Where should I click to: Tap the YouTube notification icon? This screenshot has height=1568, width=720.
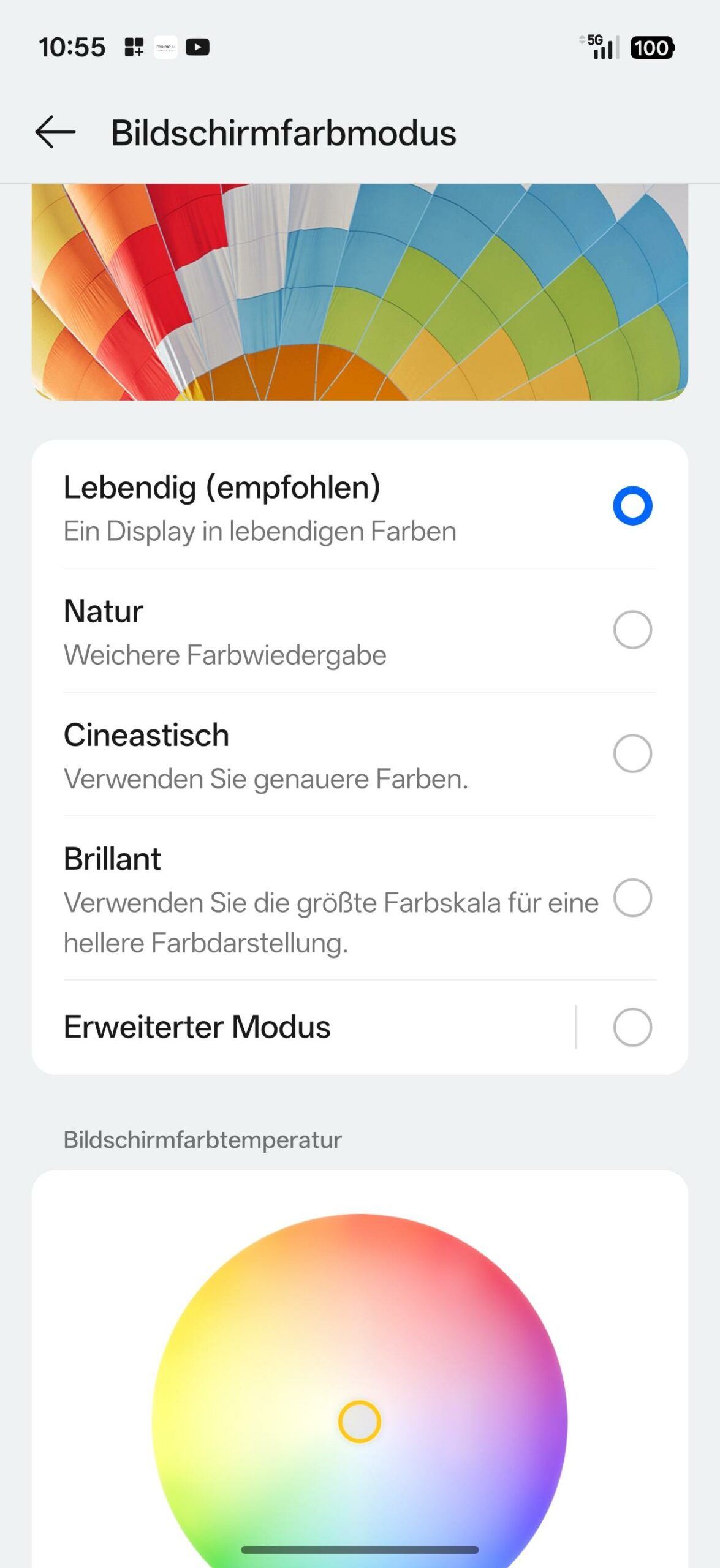click(x=197, y=47)
